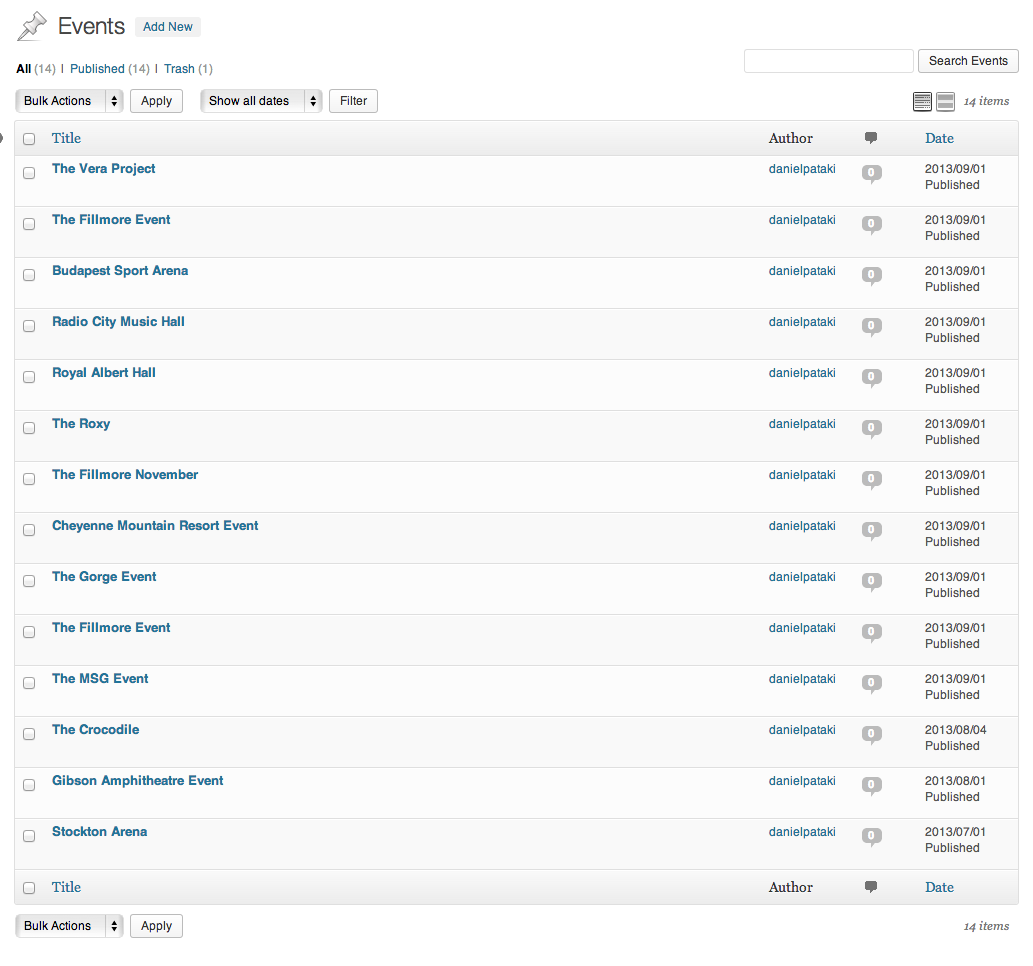Image resolution: width=1033 pixels, height=966 pixels.
Task: Open comment bubble for The MSG Event
Action: 872,683
